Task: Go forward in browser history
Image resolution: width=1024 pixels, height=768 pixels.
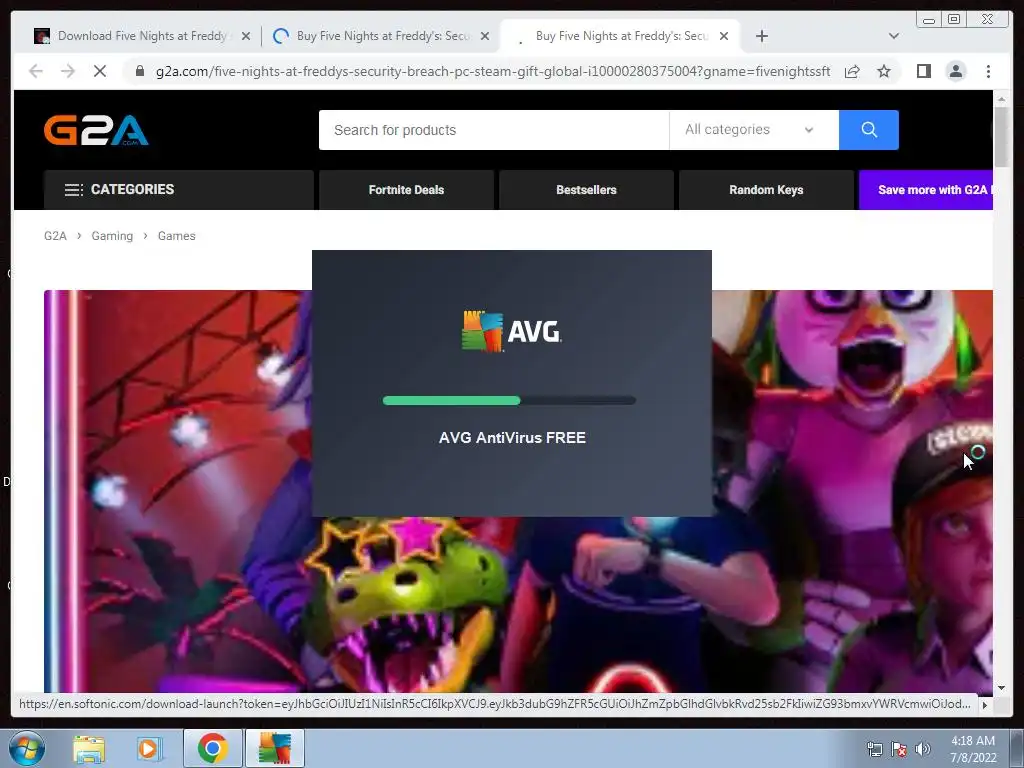Action: point(68,71)
